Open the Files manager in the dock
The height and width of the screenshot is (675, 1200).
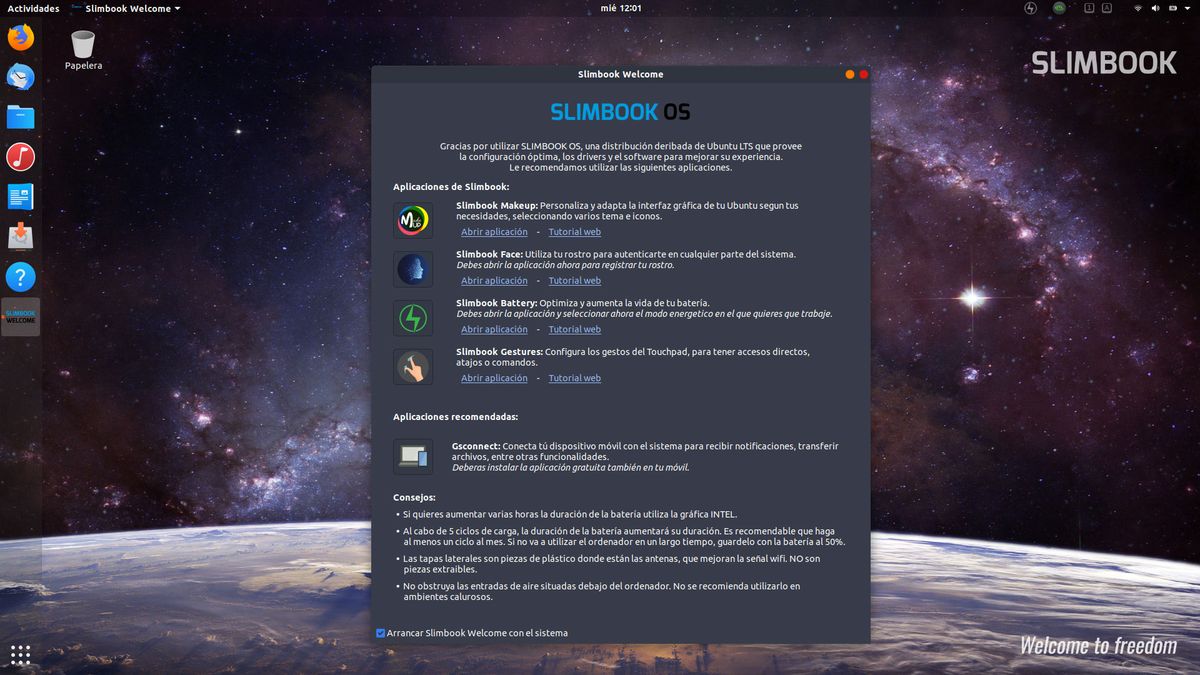(x=20, y=117)
